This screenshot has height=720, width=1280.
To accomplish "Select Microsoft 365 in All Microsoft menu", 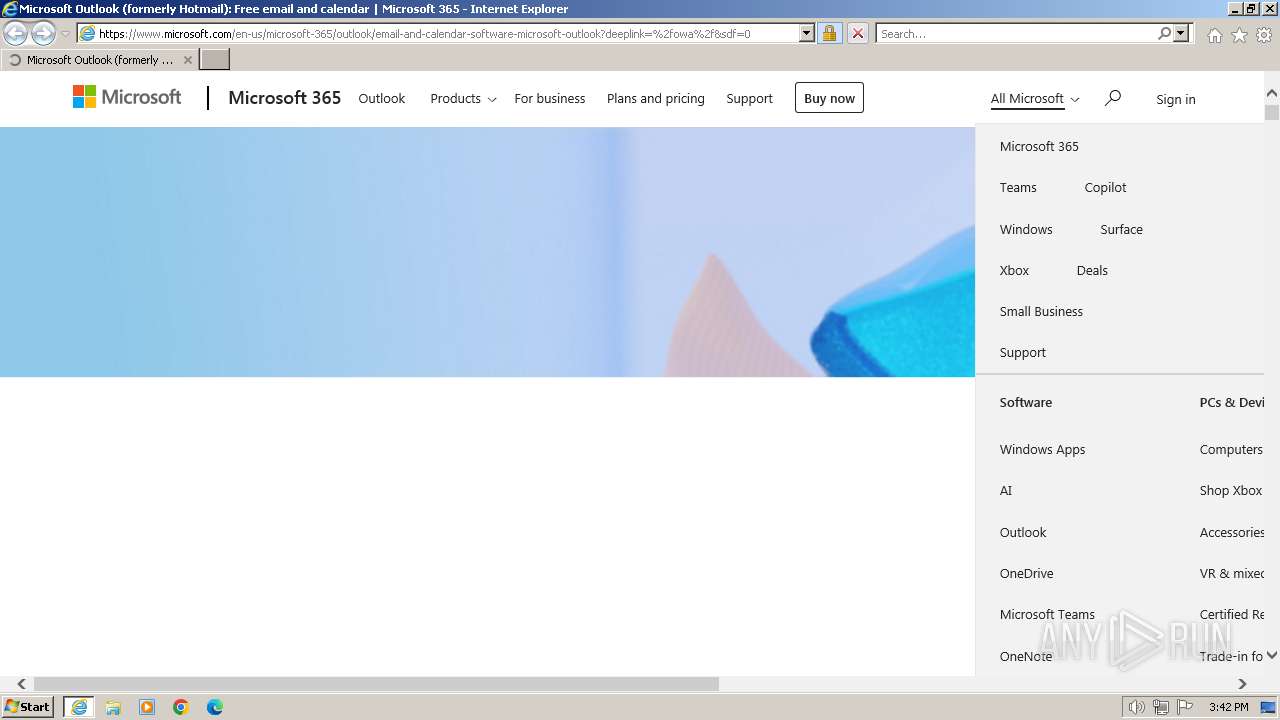I will click(1039, 146).
